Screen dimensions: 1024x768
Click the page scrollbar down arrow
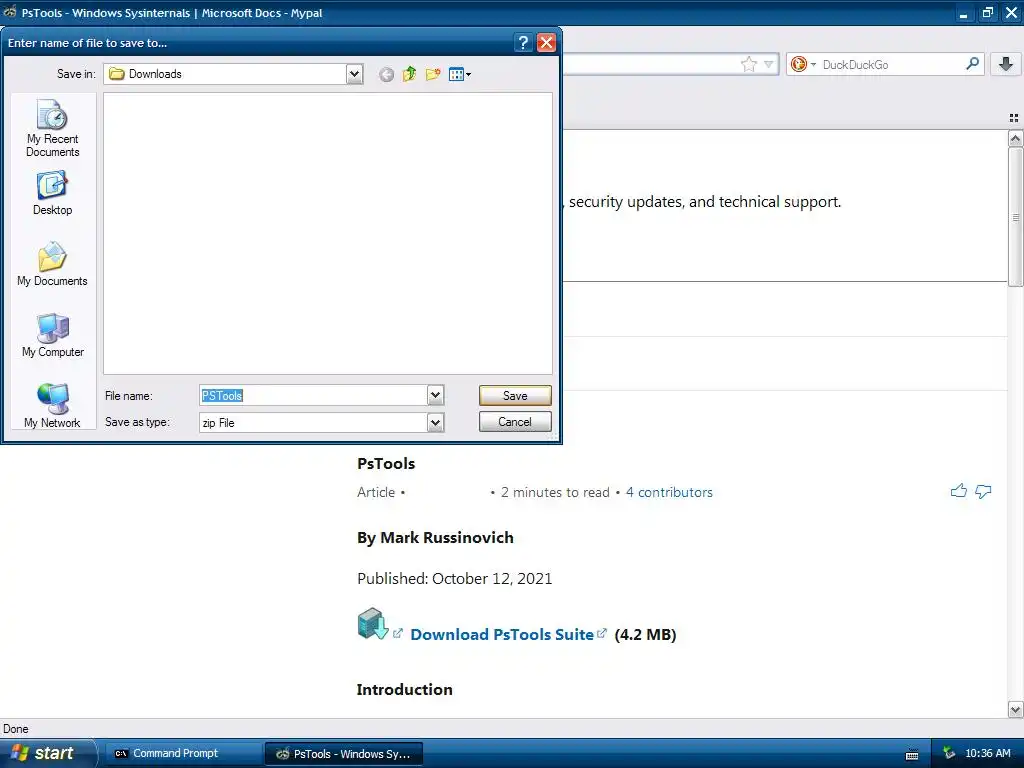pos(1015,709)
